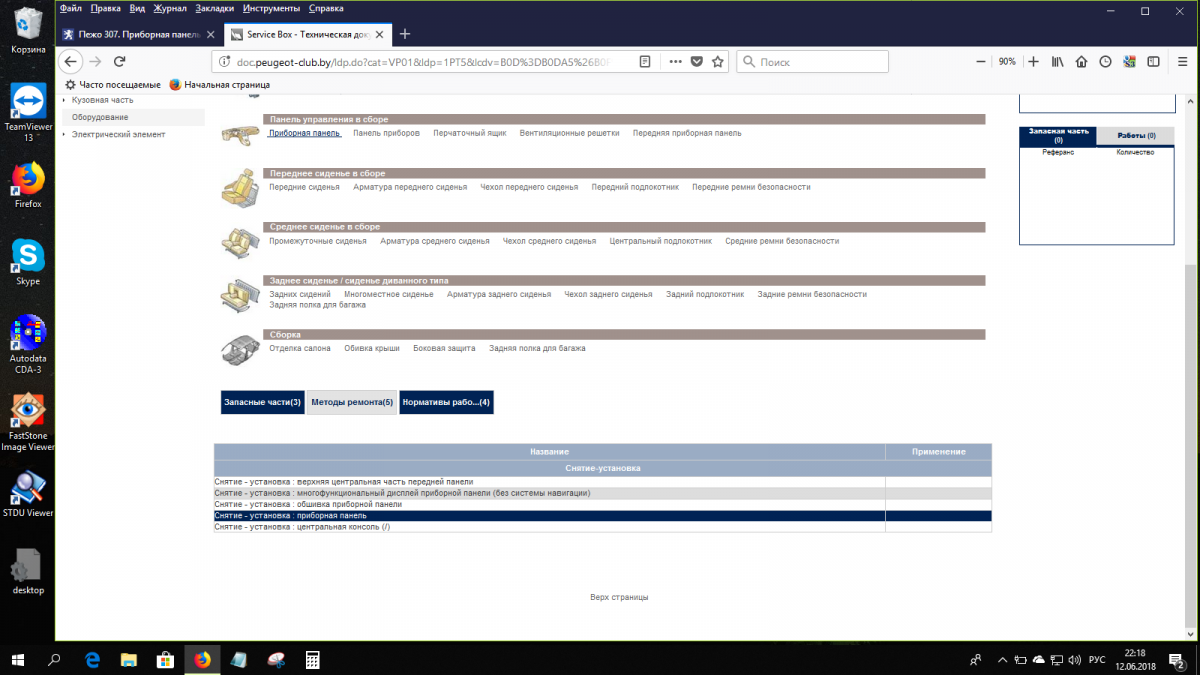
Task: Toggle reader view in the address bar
Action: [x=645, y=61]
